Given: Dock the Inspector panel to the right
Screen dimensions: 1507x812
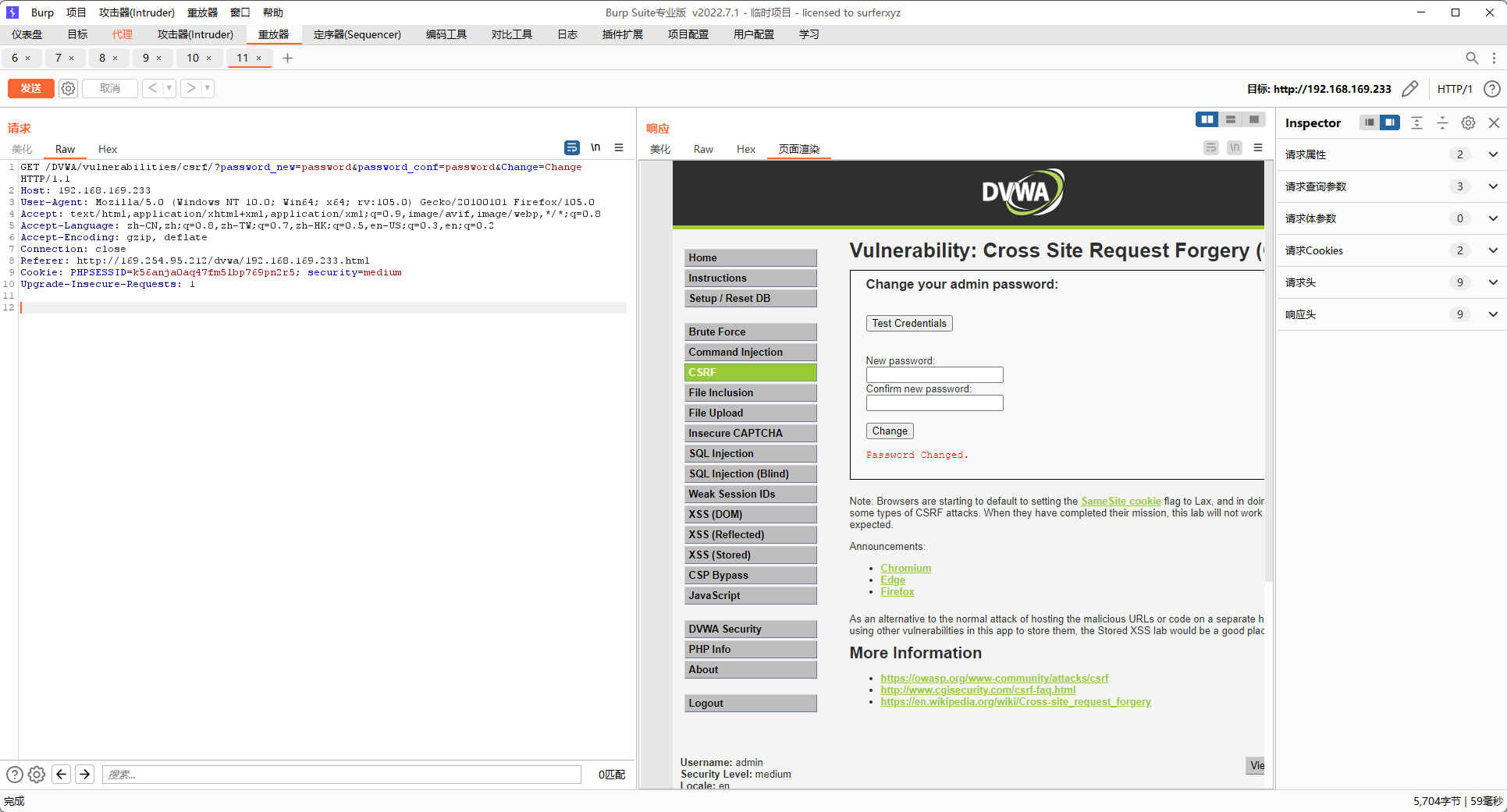Looking at the screenshot, I should (1390, 122).
